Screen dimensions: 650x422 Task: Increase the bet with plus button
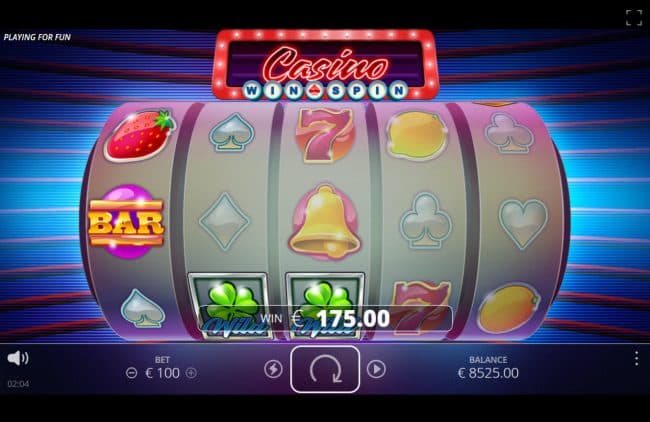coord(191,373)
